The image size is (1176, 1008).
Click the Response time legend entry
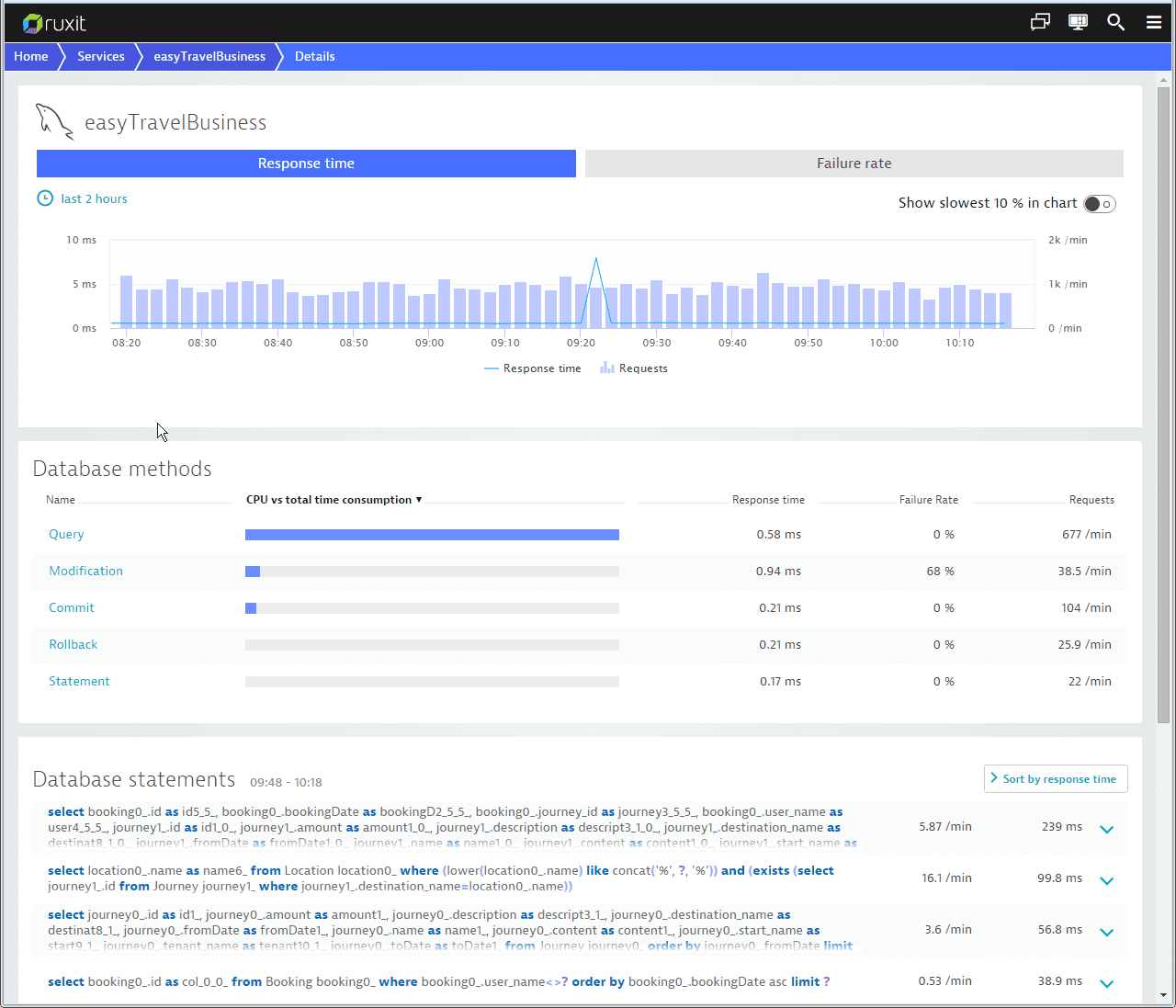[533, 368]
